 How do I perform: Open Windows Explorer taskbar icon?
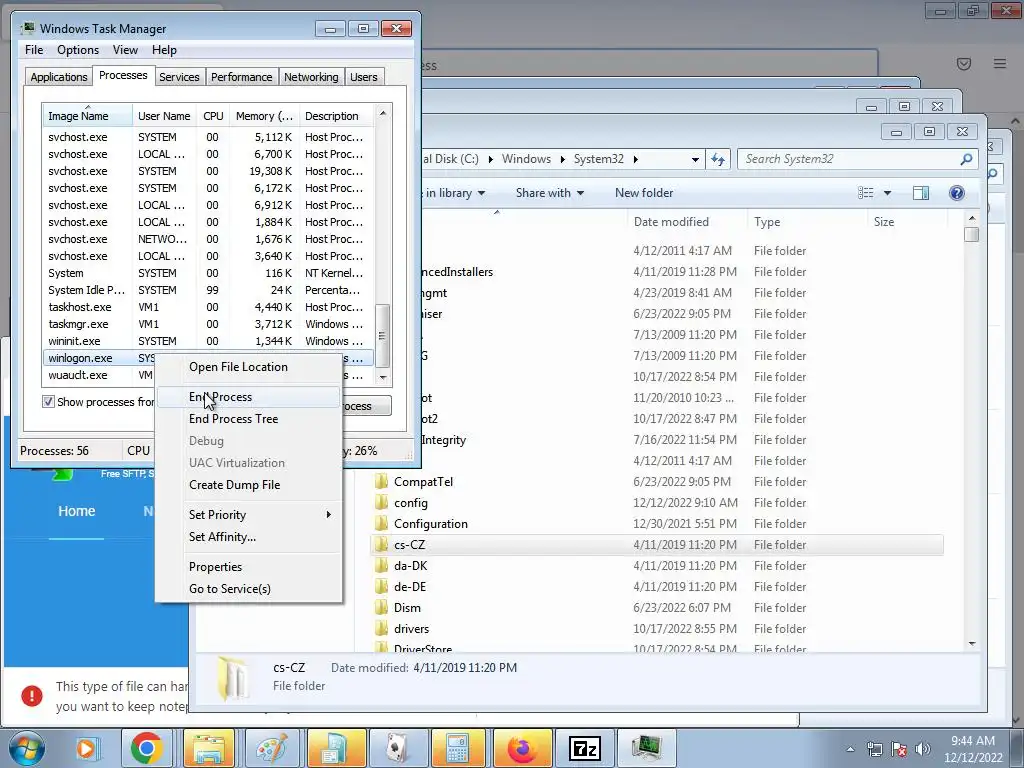(208, 748)
